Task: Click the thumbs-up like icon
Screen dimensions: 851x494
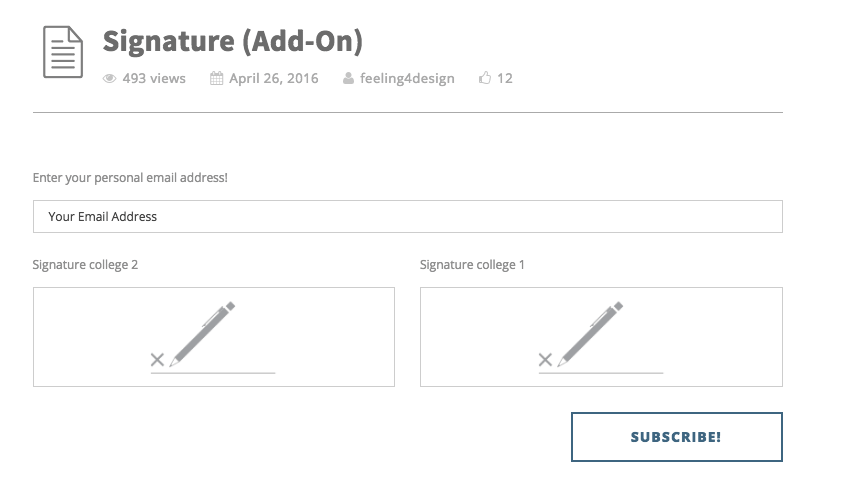Action: click(485, 78)
